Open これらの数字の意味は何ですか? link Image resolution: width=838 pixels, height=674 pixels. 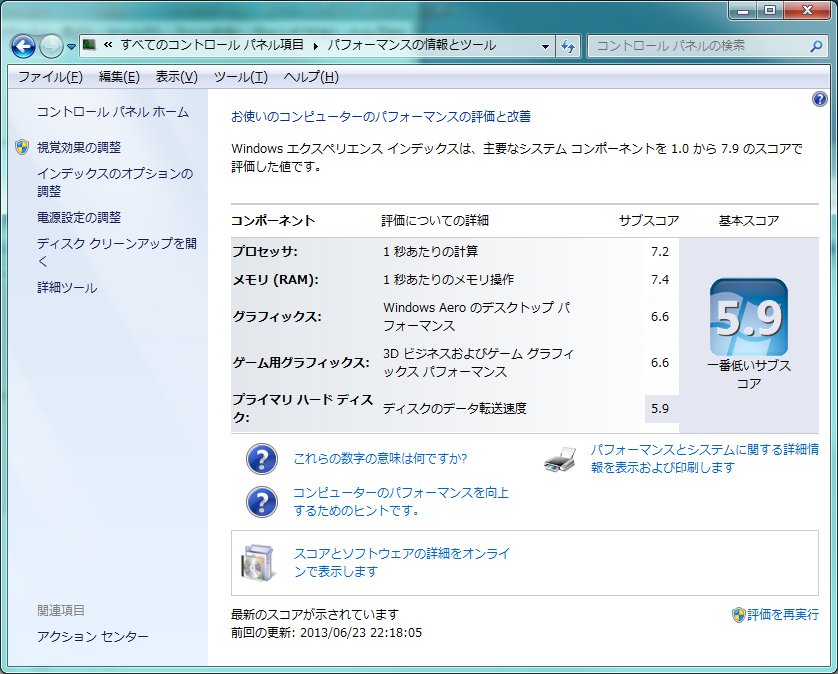click(380, 459)
